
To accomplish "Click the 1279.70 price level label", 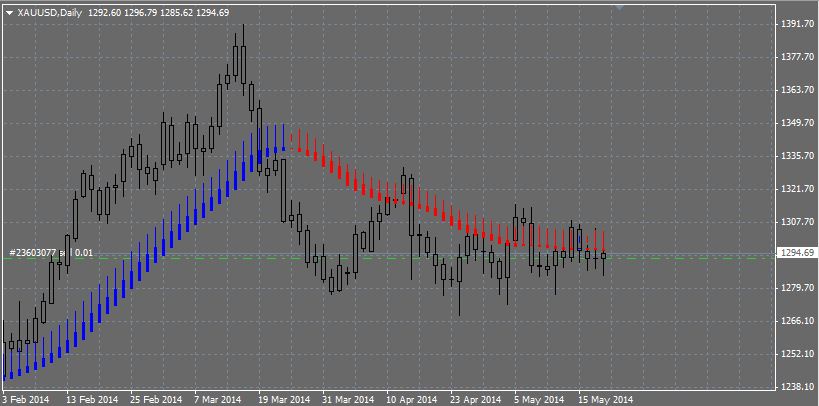I will pyautogui.click(x=797, y=288).
